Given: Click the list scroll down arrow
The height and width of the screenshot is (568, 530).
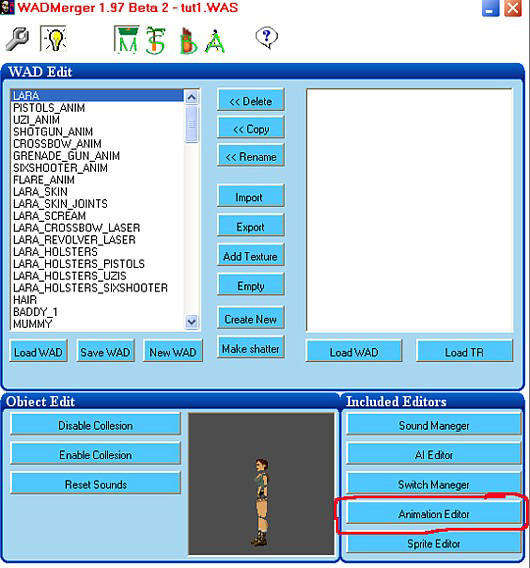Looking at the screenshot, I should [191, 321].
